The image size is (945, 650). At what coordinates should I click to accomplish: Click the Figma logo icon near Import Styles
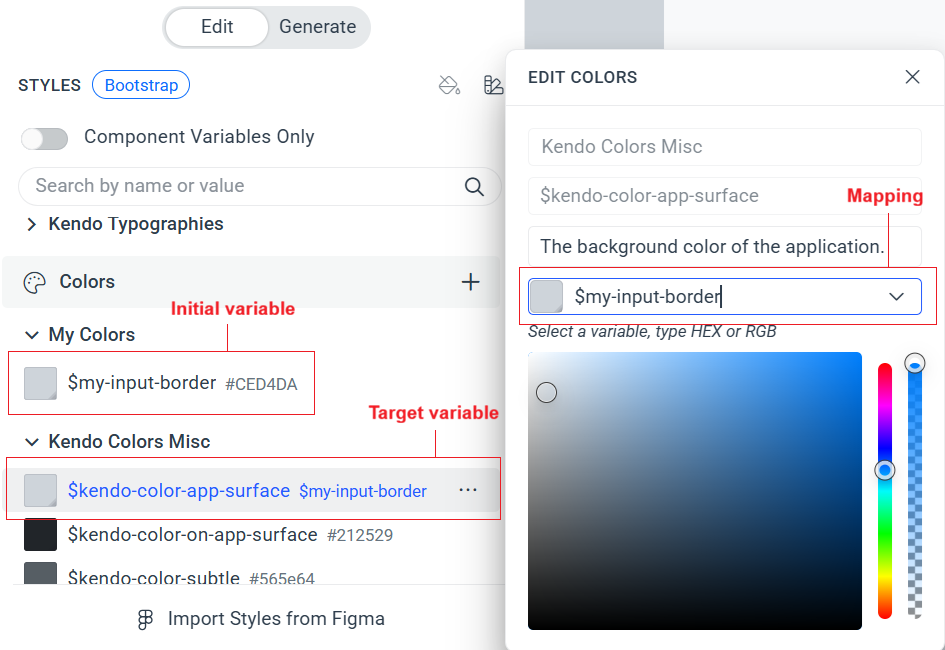click(x=145, y=618)
